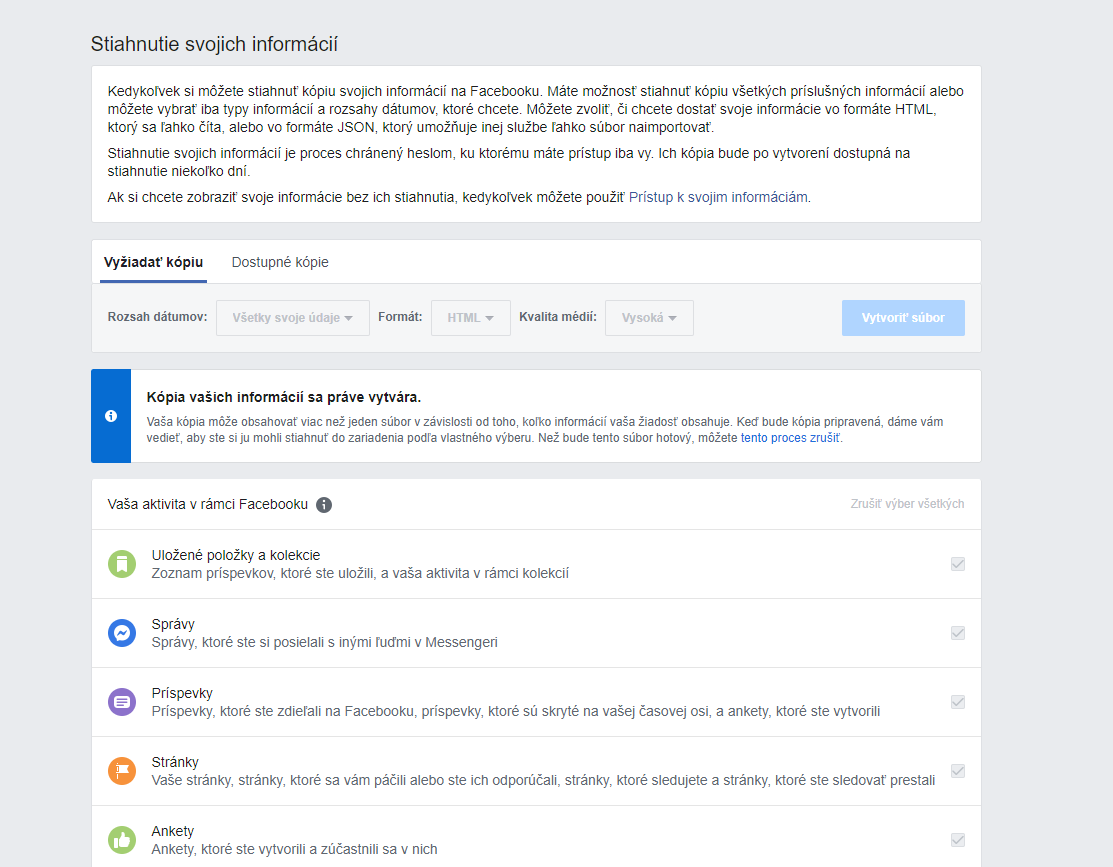Click the orange flag icon for Stránky
Viewport: 1113px width, 867px height.
tap(122, 771)
